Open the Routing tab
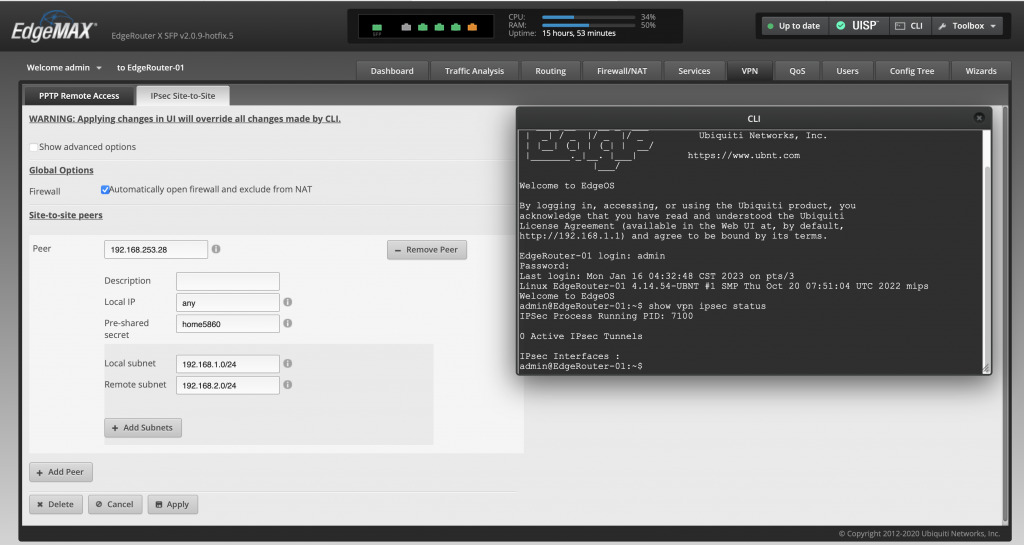 pos(551,70)
